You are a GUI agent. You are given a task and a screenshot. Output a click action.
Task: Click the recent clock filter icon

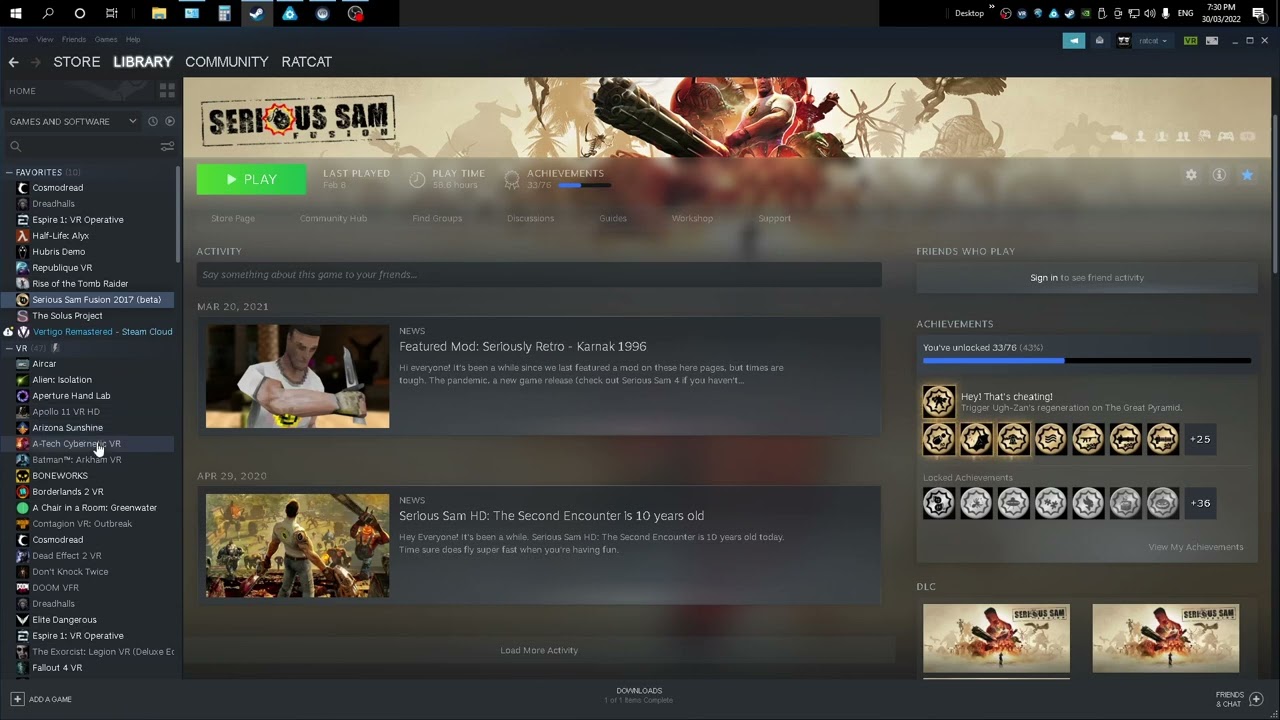click(152, 121)
